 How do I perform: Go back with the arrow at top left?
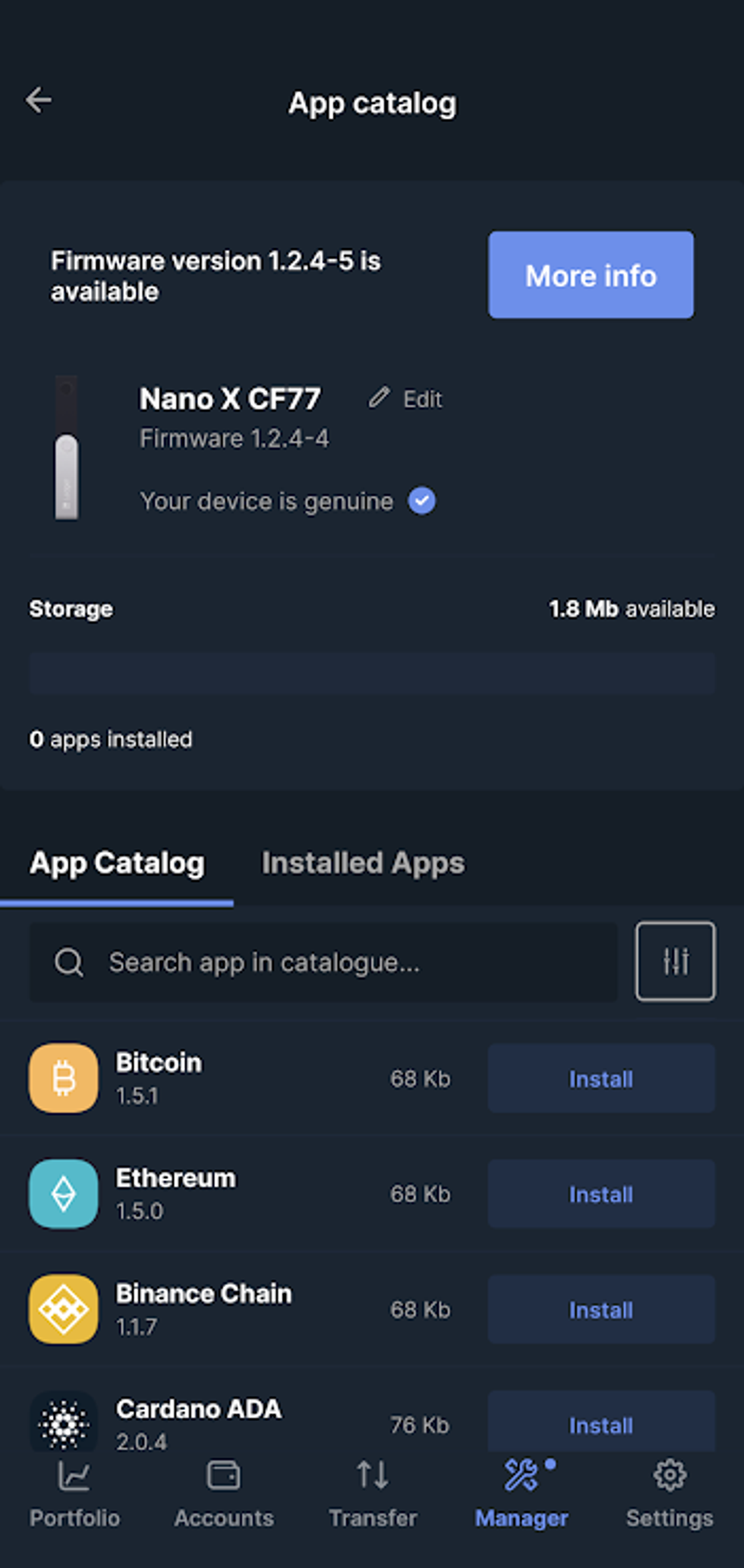point(39,99)
